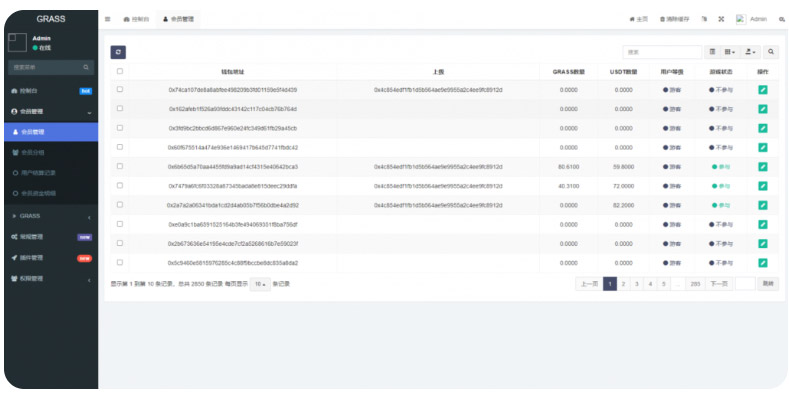
Task: Focus the jump-to-page number input
Action: (x=745, y=284)
